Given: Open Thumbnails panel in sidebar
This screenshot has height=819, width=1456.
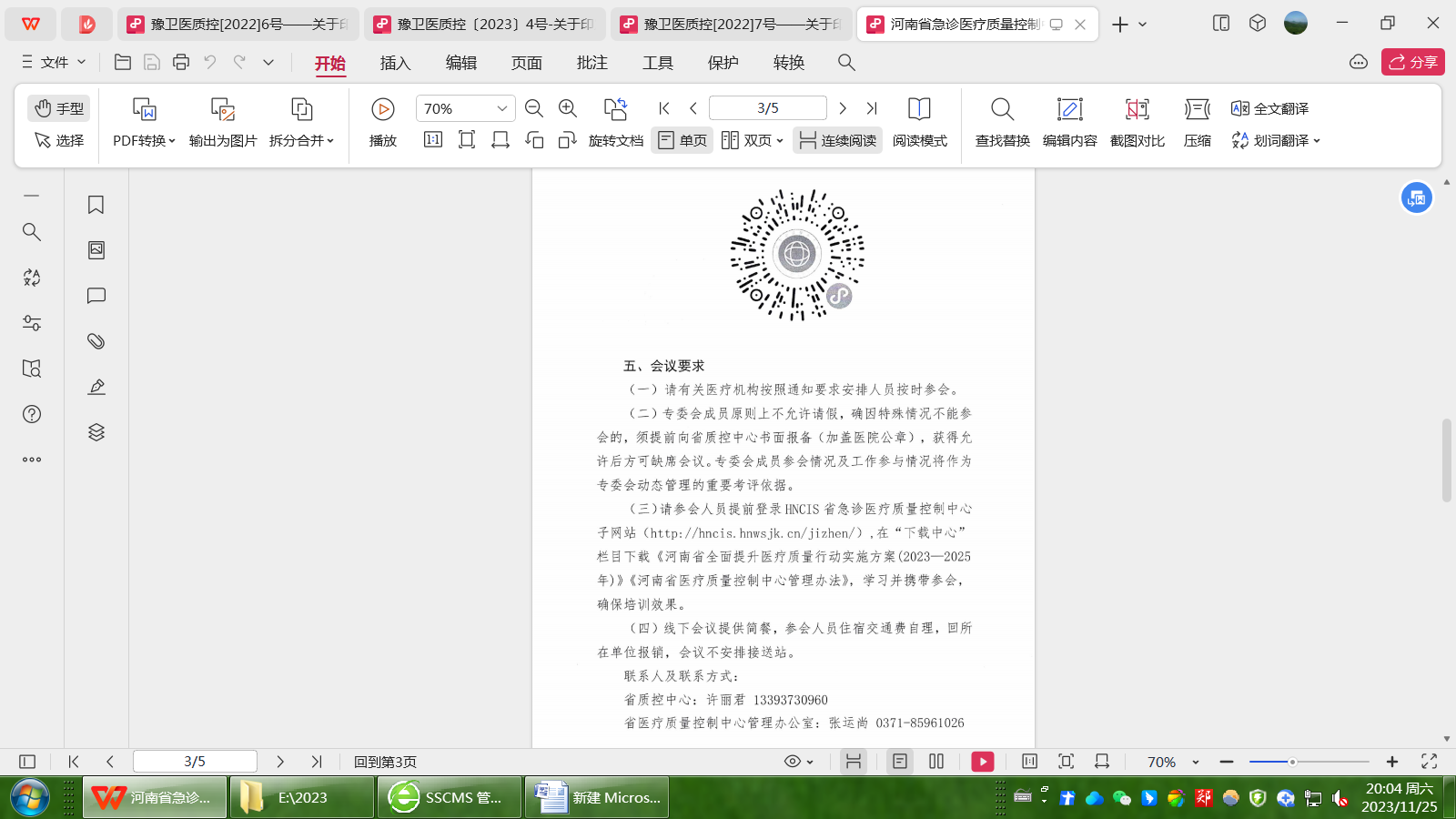Looking at the screenshot, I should (x=96, y=250).
